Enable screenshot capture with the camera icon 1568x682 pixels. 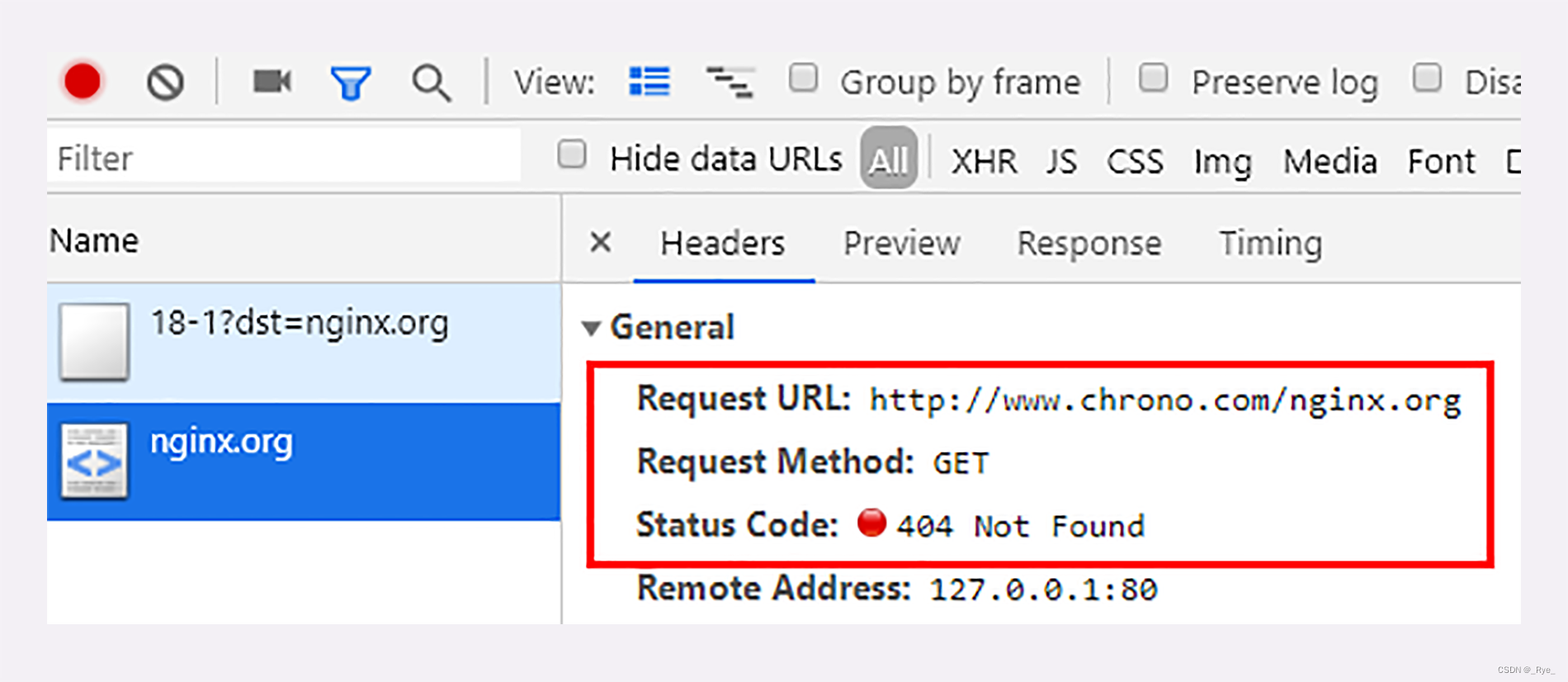click(x=272, y=81)
